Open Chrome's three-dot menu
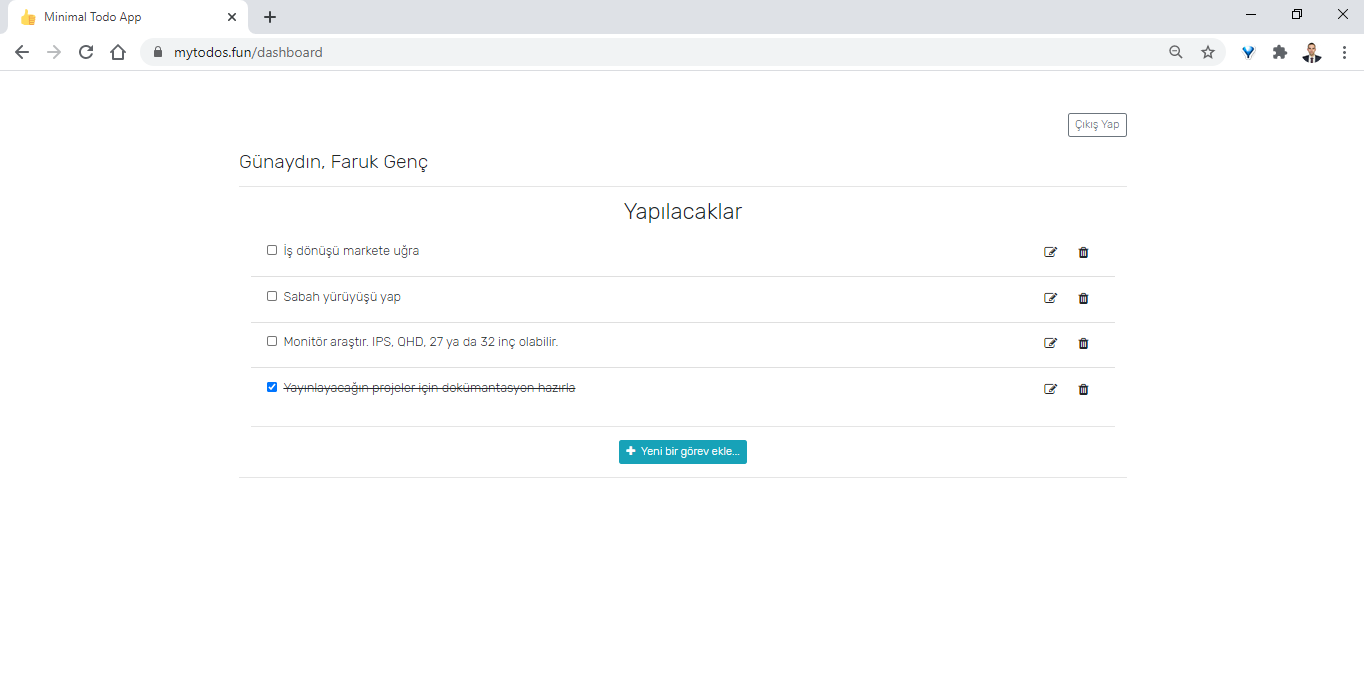This screenshot has height=700, width=1364. click(1344, 52)
